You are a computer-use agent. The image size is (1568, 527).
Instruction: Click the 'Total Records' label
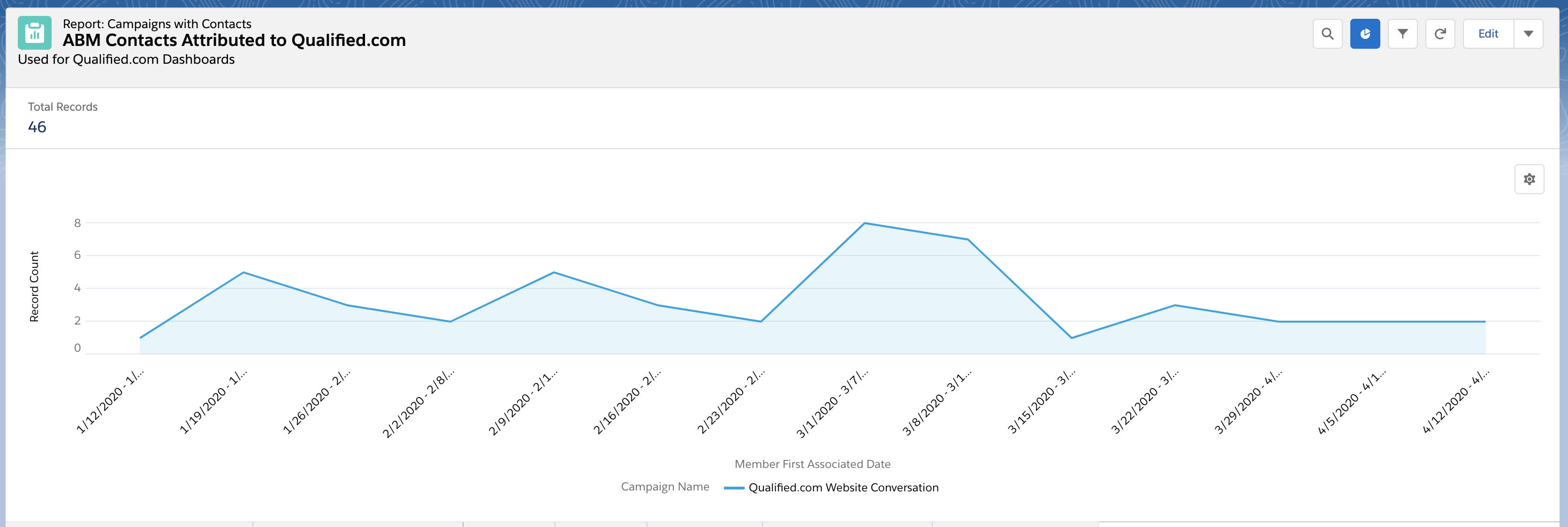point(63,106)
